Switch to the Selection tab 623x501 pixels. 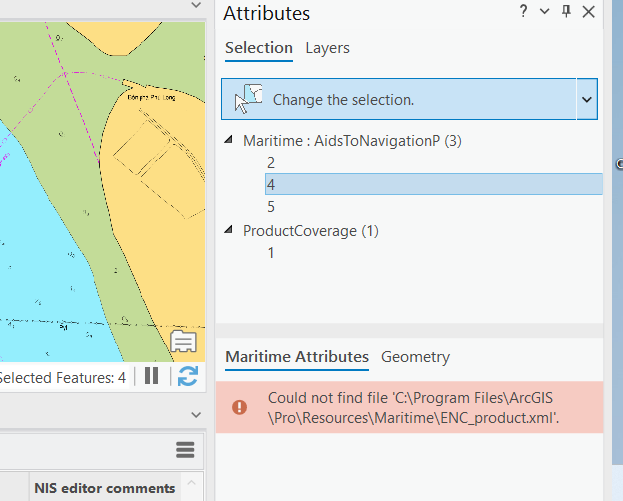coord(258,48)
